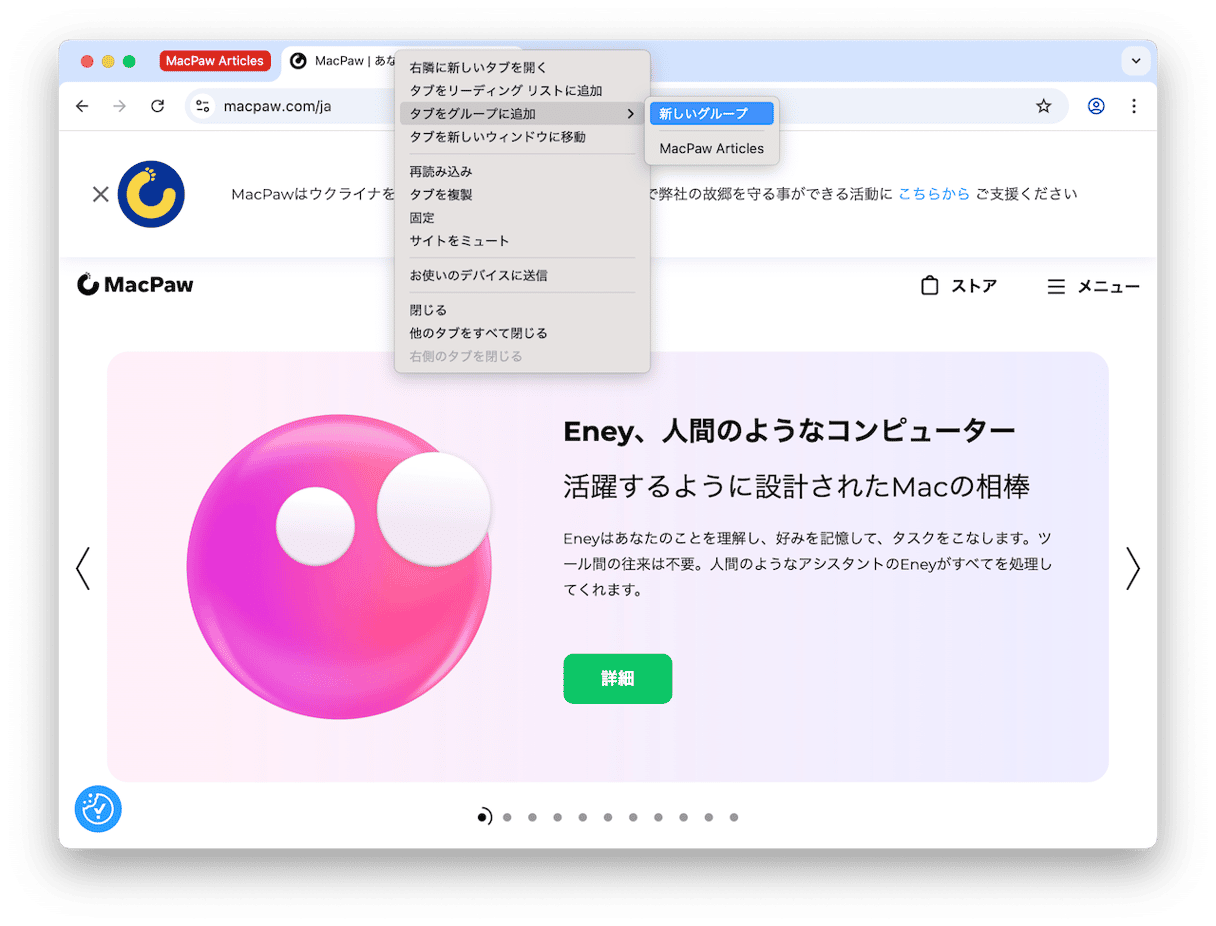Click the green 詳細 button

[618, 679]
